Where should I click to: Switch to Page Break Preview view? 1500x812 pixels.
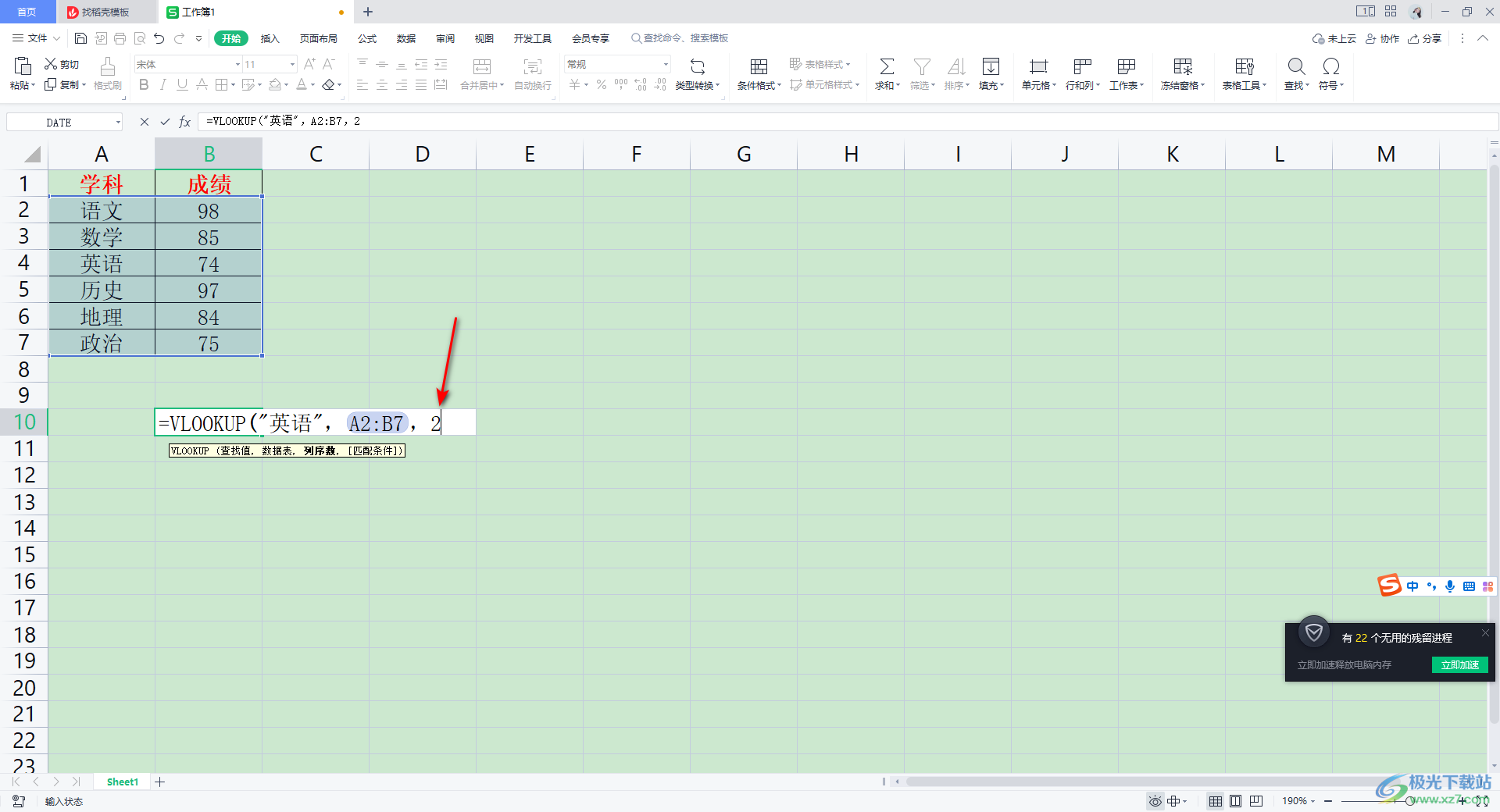(1256, 801)
